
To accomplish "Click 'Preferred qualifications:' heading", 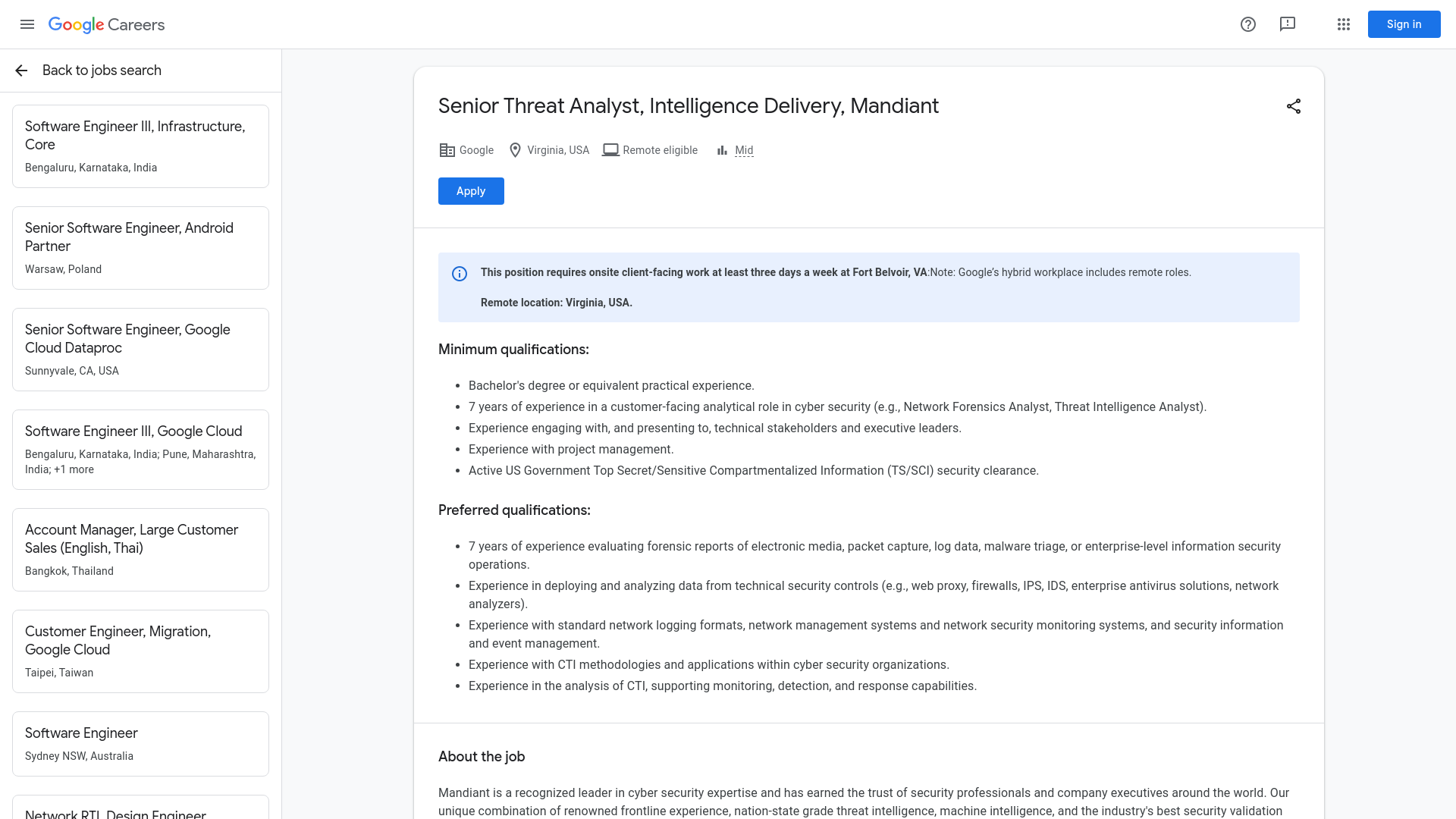I will click(514, 510).
